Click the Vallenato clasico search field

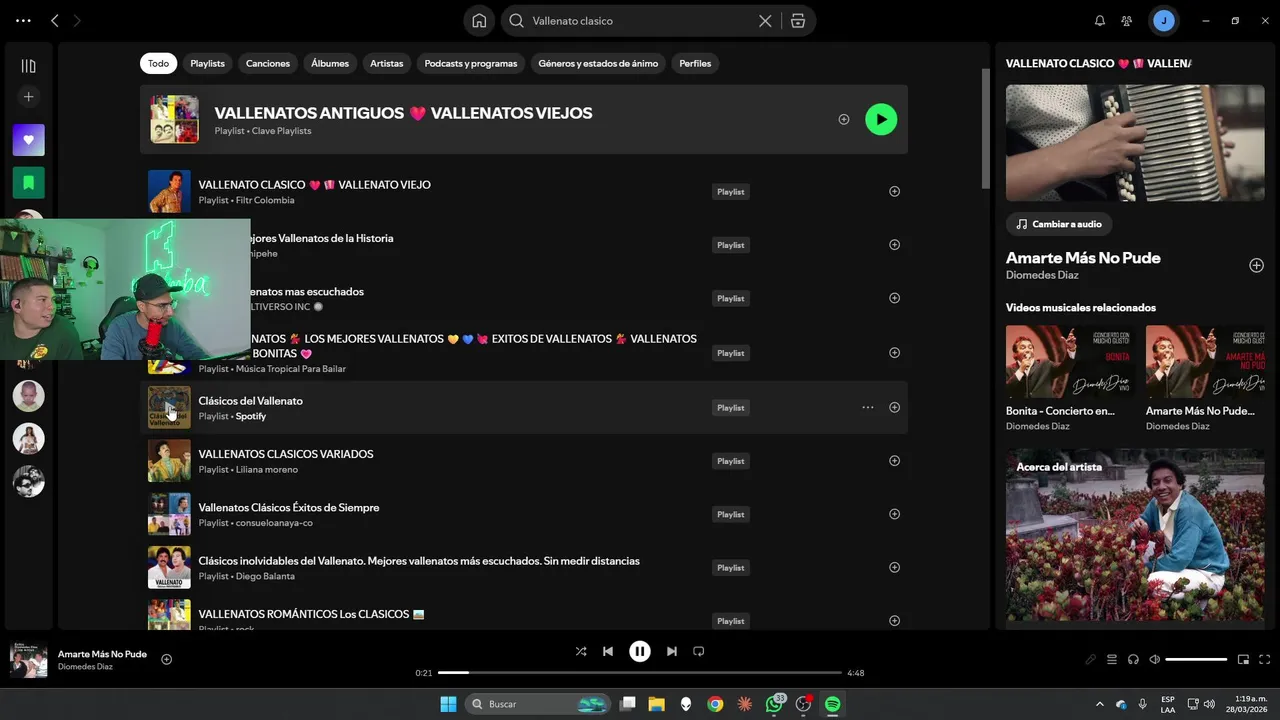(640, 21)
